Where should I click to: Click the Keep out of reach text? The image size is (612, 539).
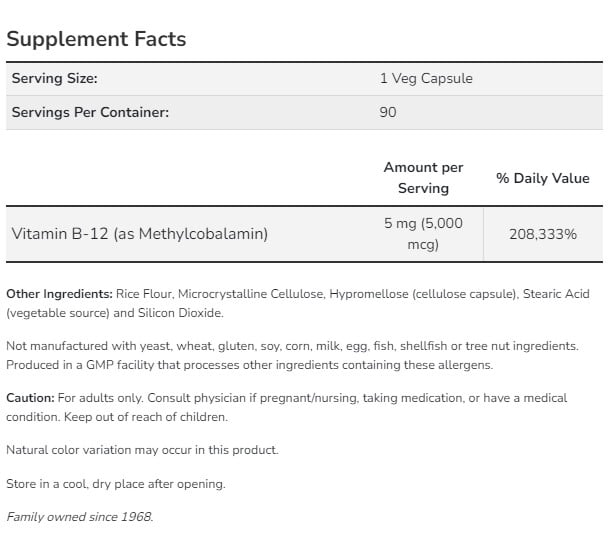pos(146,417)
